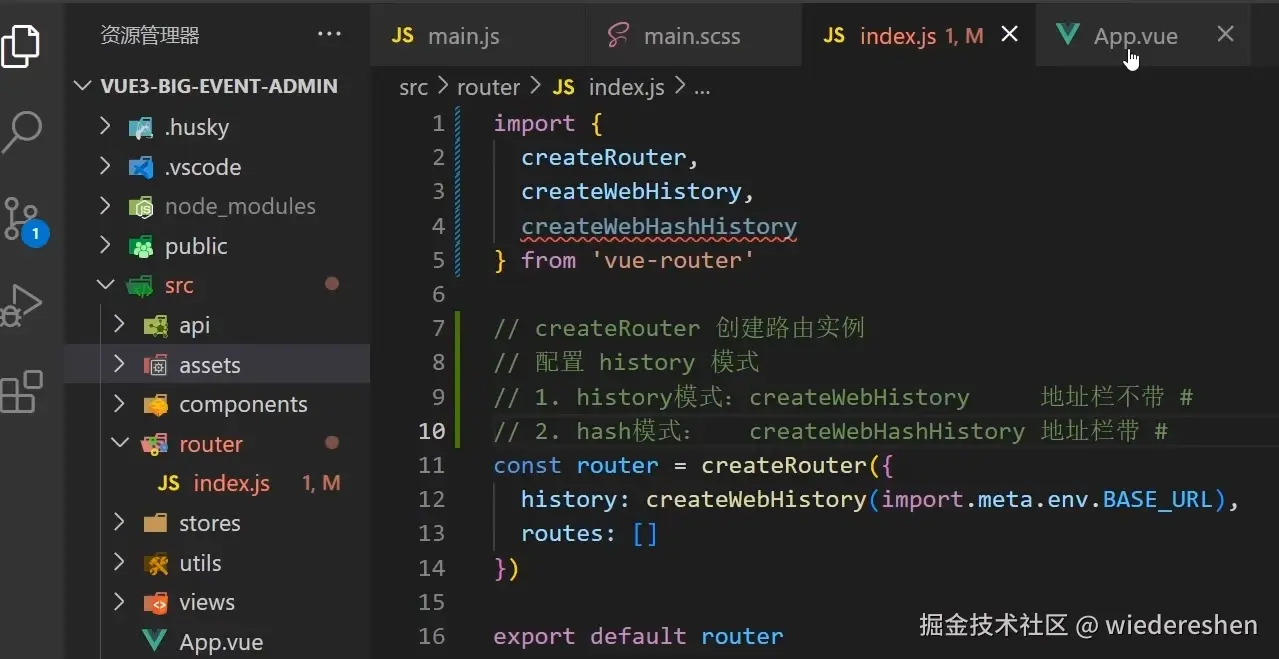Click the Vue icon beside App.vue in tree
Screen dimensions: 1279x659
[155, 641]
